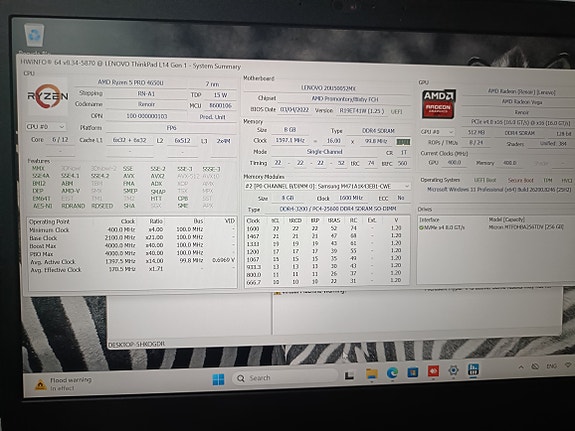Launch File Explorer from the taskbar
This screenshot has height=431, width=575.
click(x=372, y=374)
